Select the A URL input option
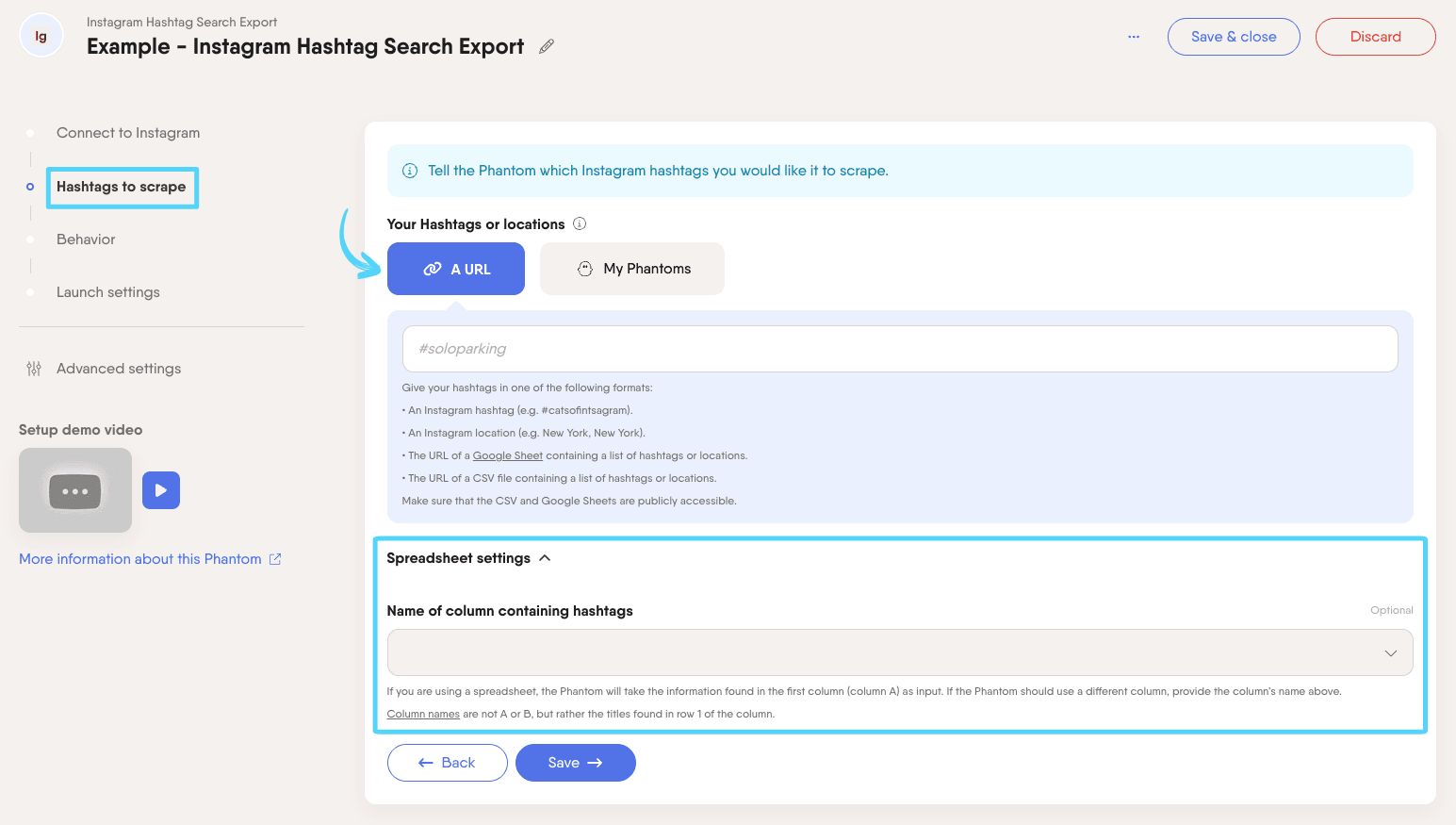1456x825 pixels. pos(456,269)
